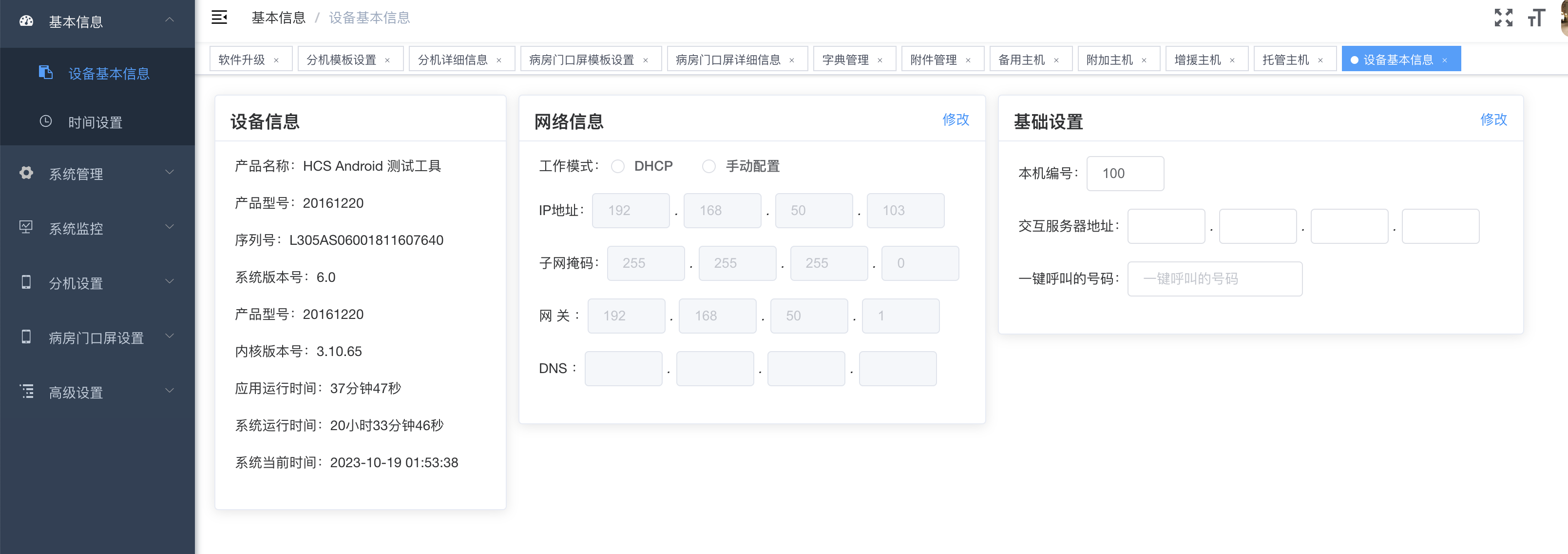Collapse the 基本信息 menu chevron
This screenshot has height=554, width=1568.
[x=170, y=20]
